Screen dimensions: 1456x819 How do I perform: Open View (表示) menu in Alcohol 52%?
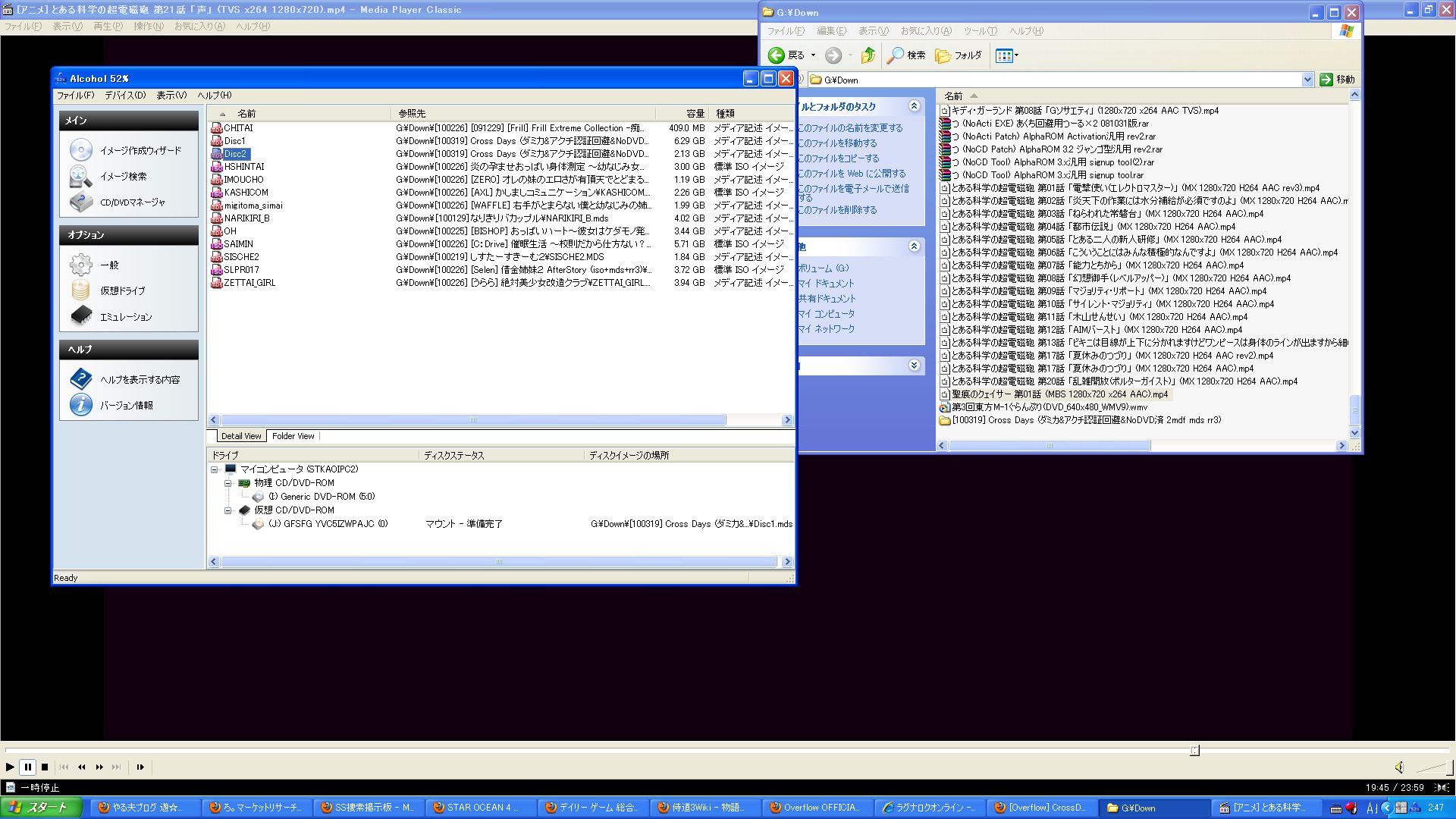(171, 96)
